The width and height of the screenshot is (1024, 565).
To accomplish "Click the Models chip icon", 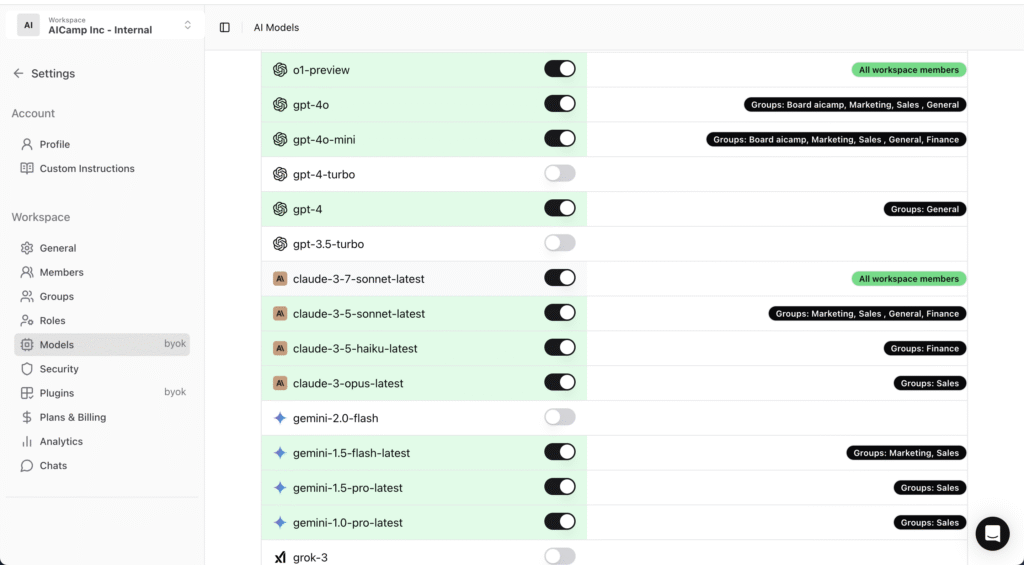I will 27,344.
